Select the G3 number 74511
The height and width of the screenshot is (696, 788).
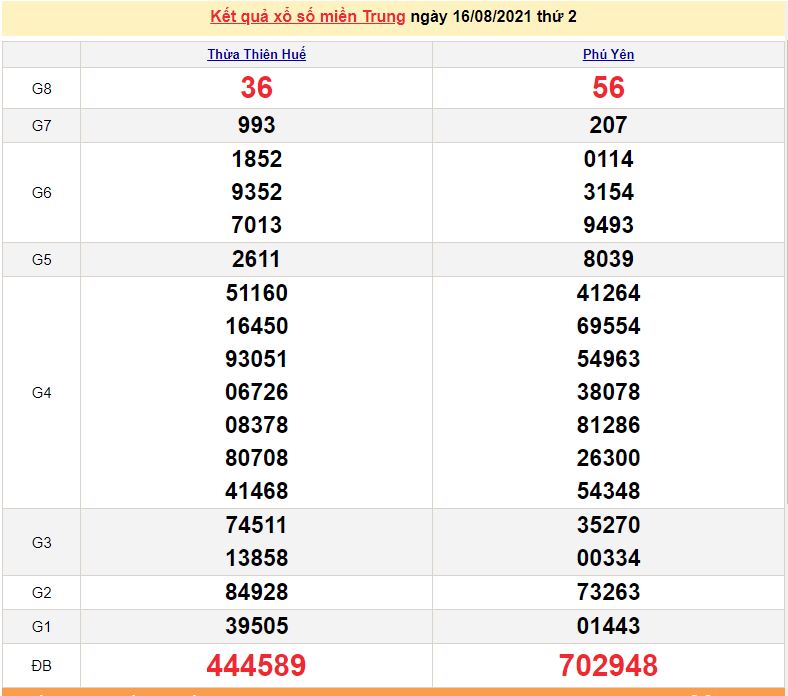[257, 525]
